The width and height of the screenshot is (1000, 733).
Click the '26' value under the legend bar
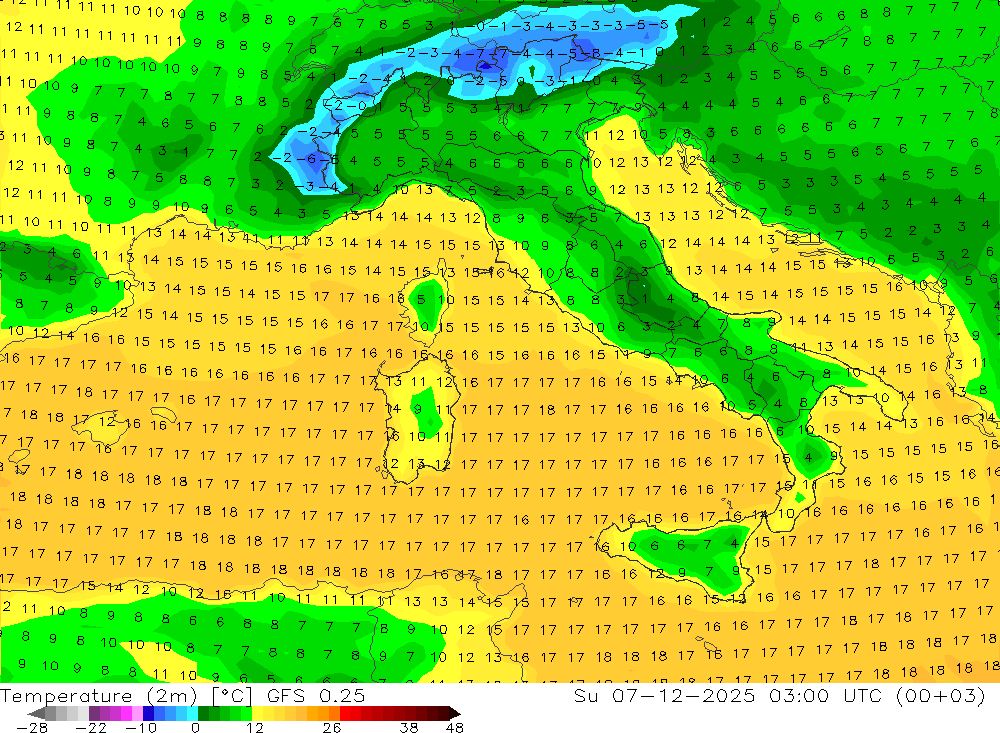[x=332, y=728]
